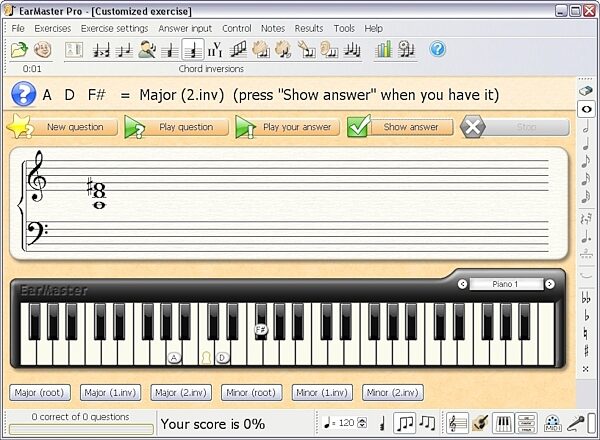The image size is (600, 440).
Task: Adjust tempo with the 120 stepper arrows
Action: [362, 423]
